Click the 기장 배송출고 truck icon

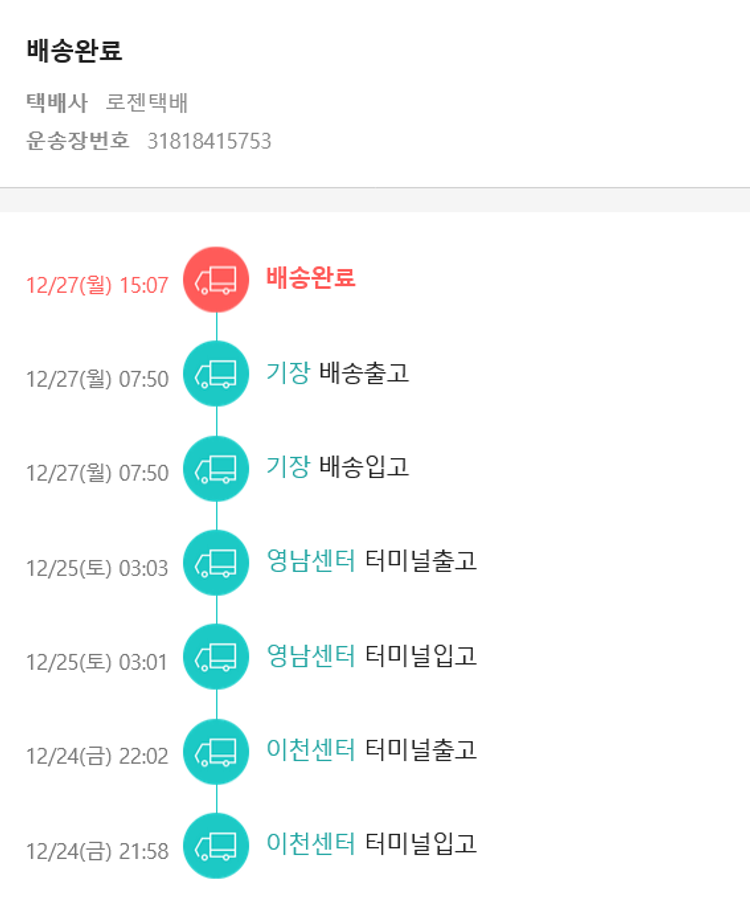pos(216,374)
